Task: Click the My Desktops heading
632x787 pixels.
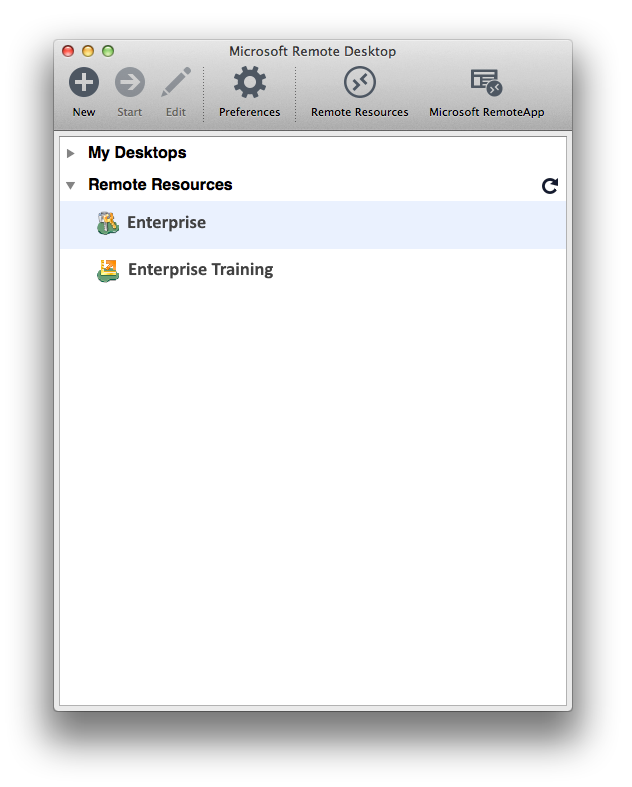Action: coord(137,153)
